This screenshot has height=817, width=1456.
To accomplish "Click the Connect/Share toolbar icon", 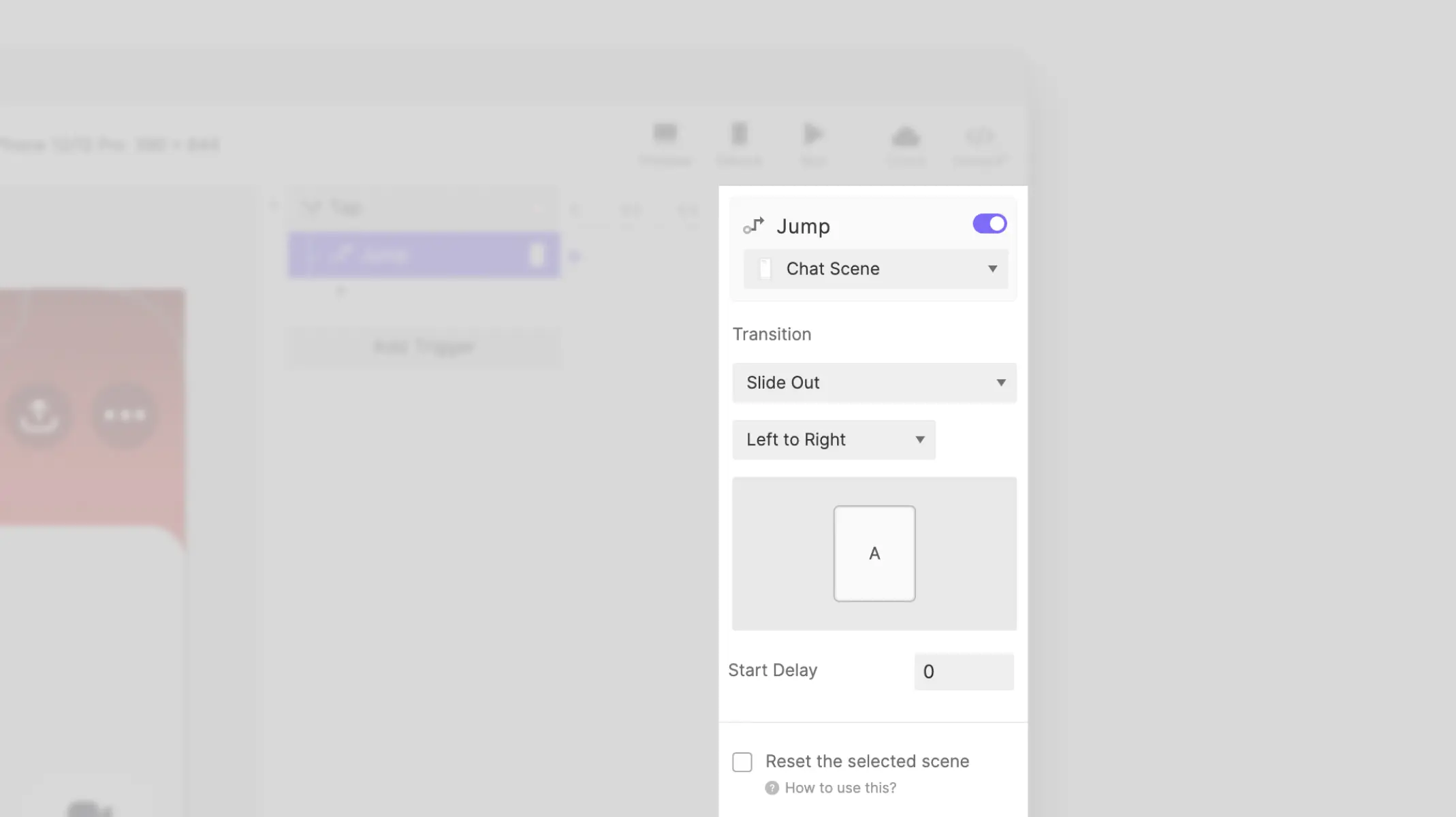I will pos(979,143).
